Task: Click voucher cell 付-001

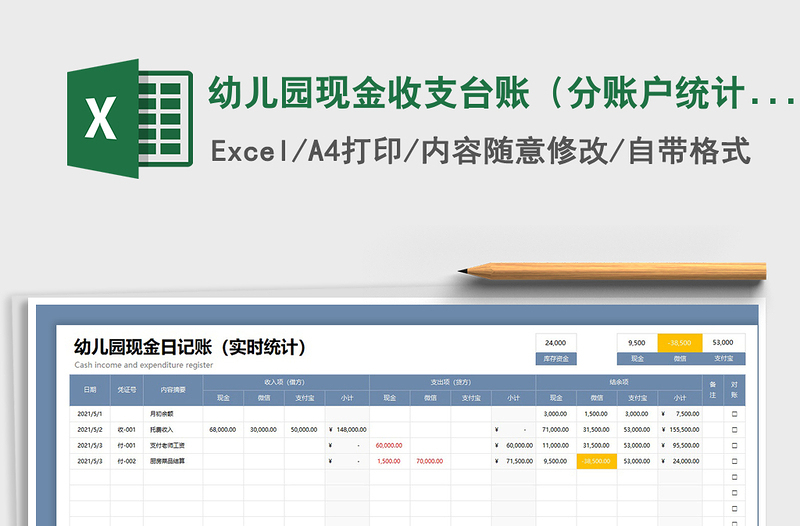Action: pos(127,445)
